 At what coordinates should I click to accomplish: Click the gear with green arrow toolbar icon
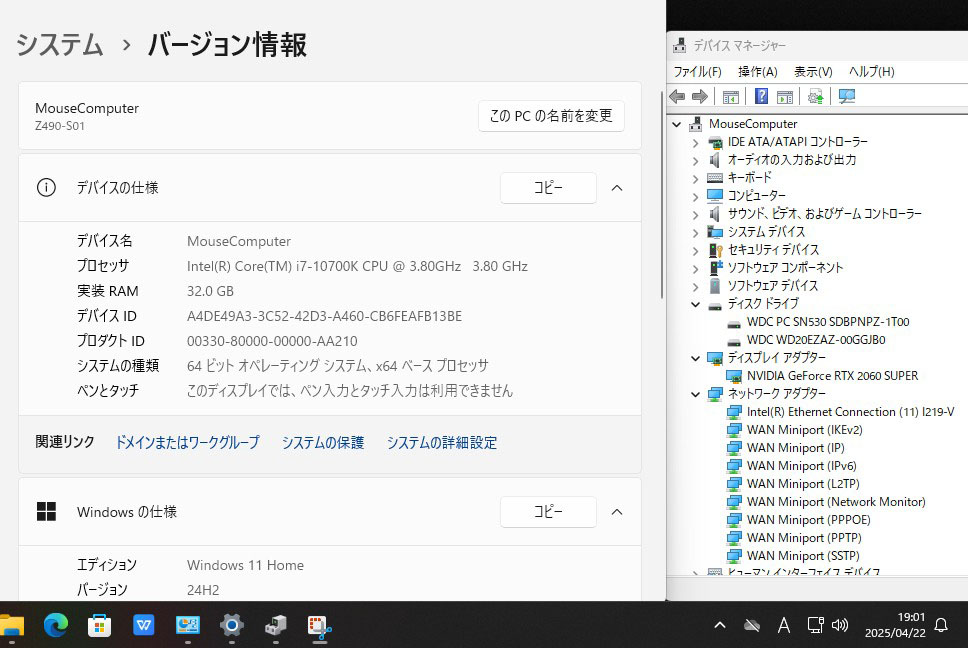pyautogui.click(x=816, y=97)
